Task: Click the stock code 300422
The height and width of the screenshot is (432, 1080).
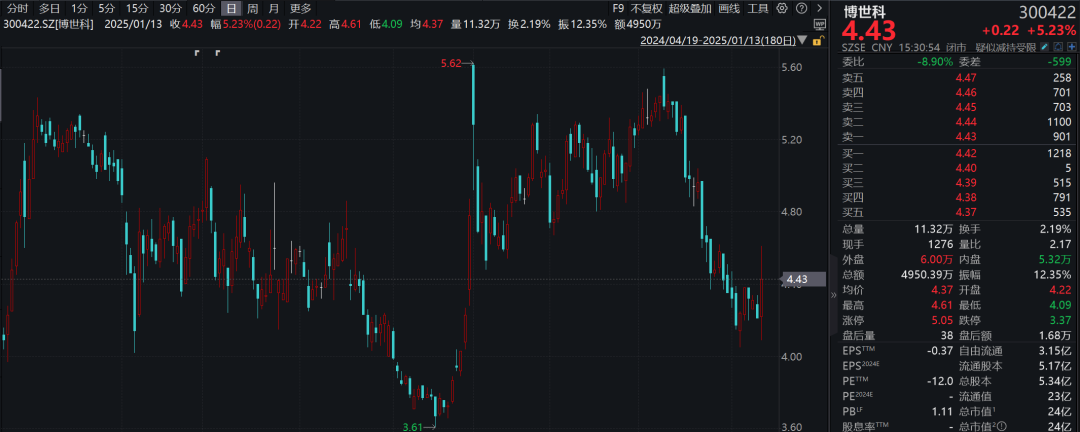Action: pyautogui.click(x=1048, y=10)
